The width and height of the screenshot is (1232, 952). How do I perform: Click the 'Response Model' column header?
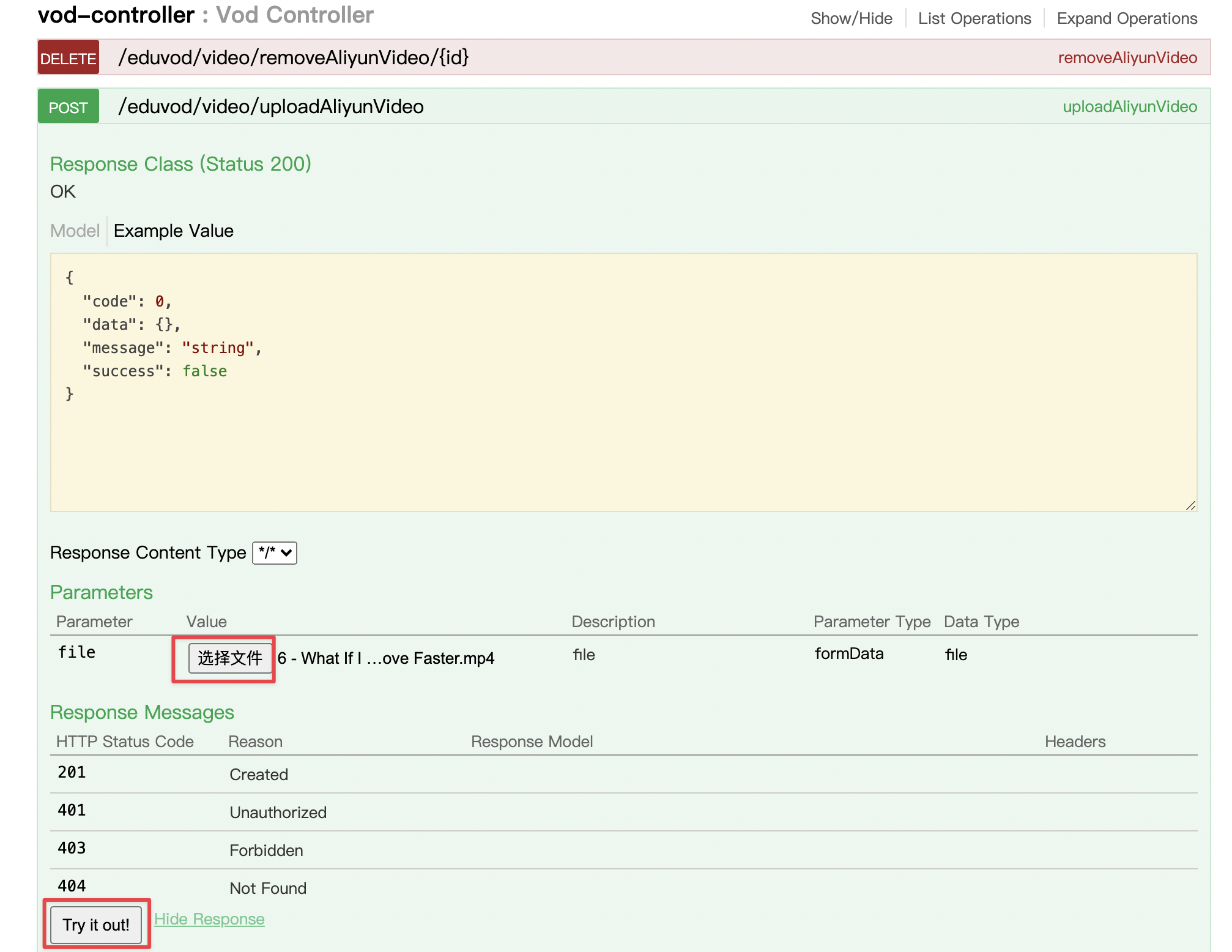[x=532, y=742]
